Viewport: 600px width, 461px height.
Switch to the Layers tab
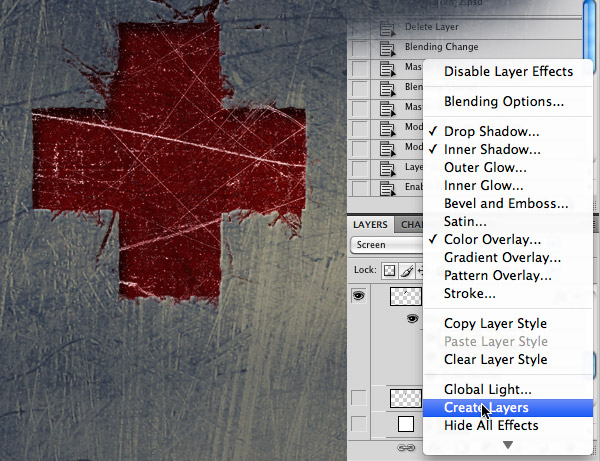pos(370,225)
